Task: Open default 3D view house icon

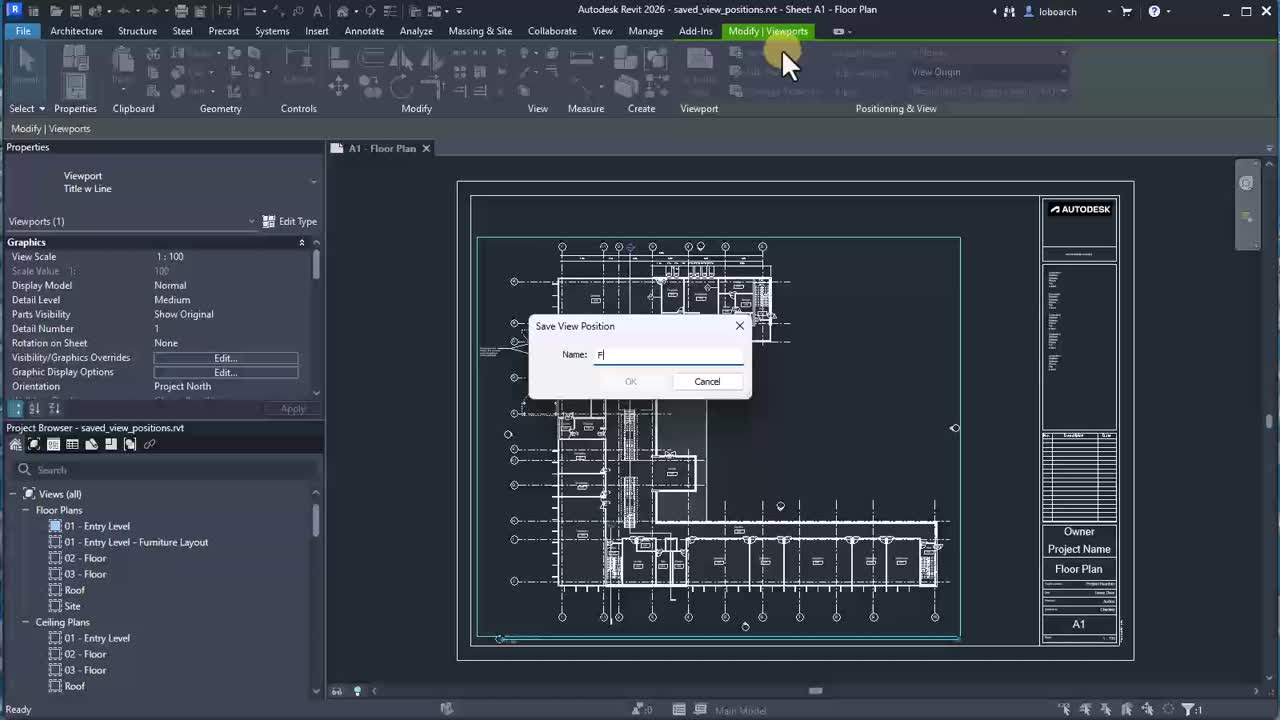Action: coord(343,11)
